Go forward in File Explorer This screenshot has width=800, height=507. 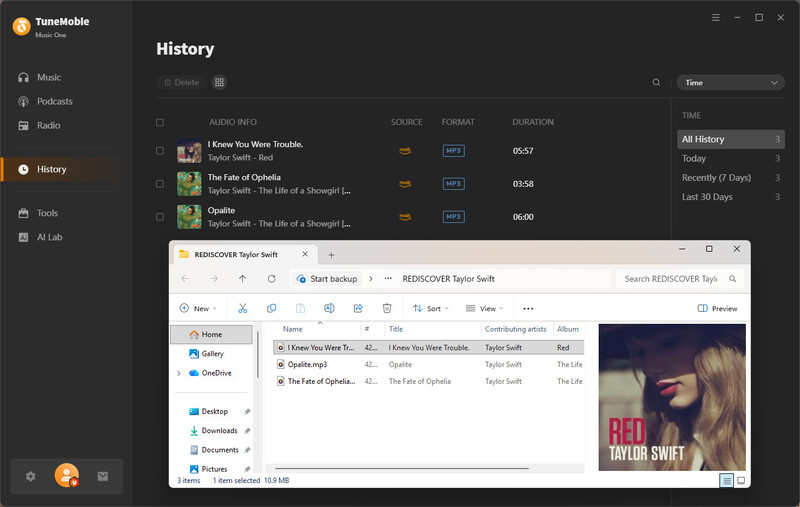[x=214, y=279]
